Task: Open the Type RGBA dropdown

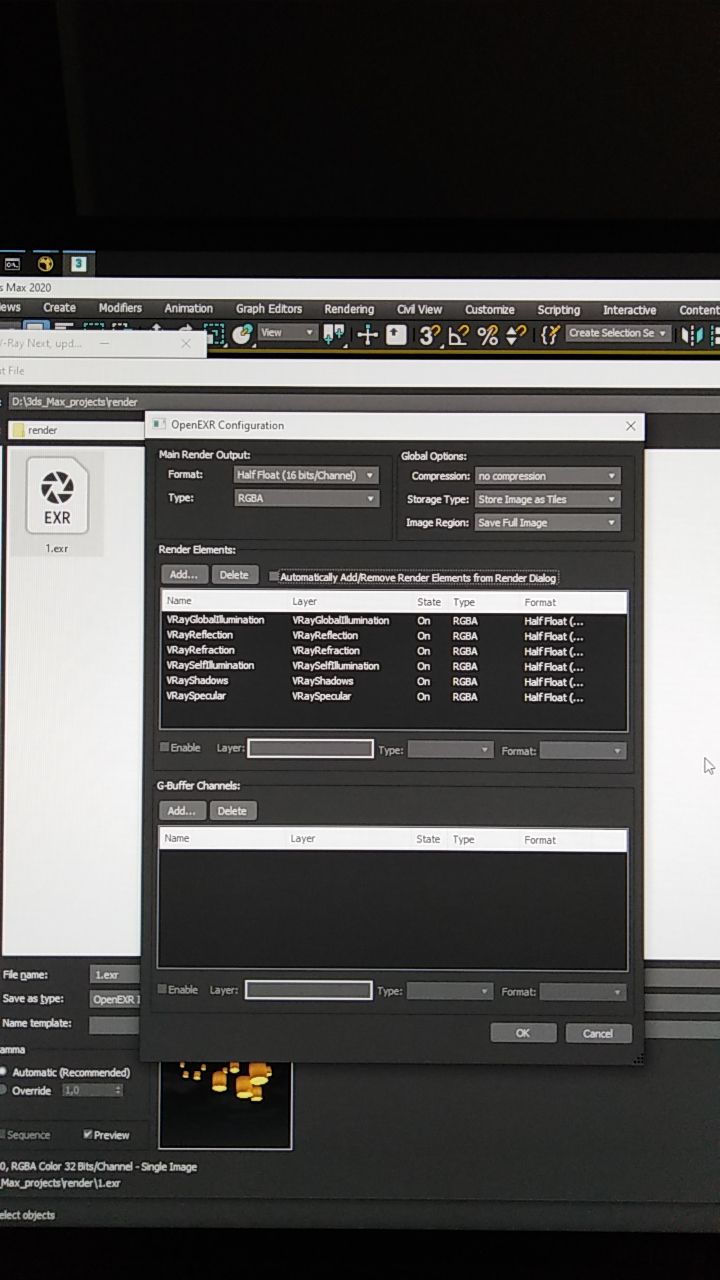Action: pyautogui.click(x=306, y=498)
